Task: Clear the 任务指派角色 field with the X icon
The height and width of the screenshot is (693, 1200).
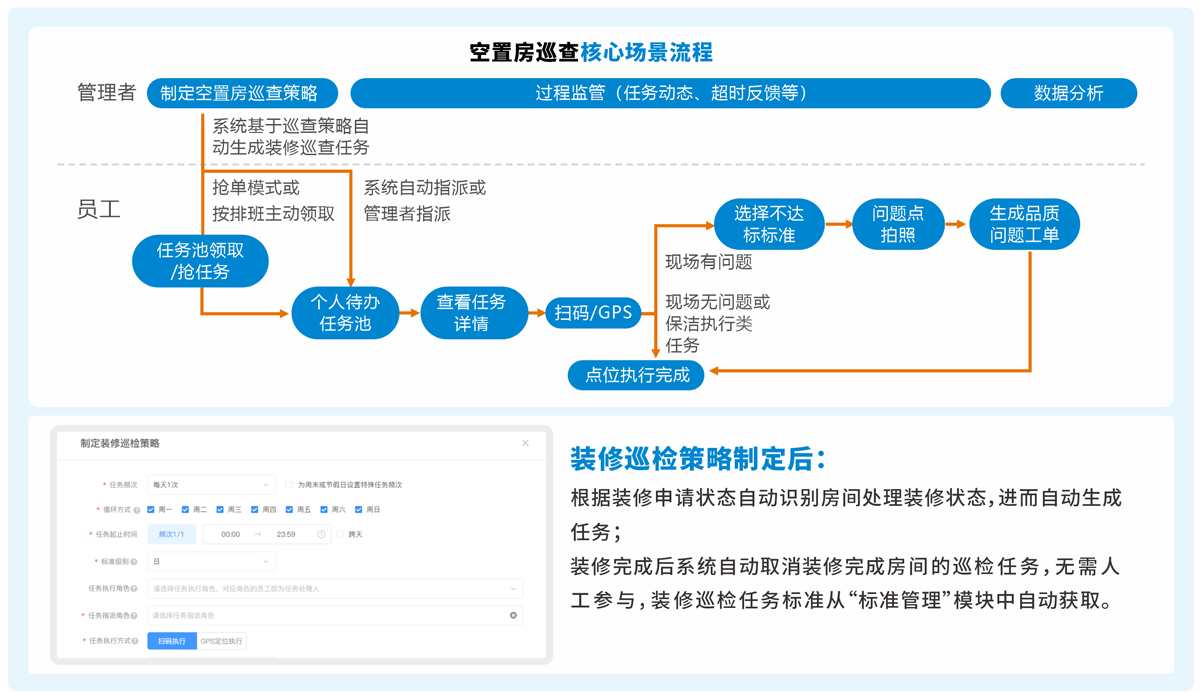Action: point(514,616)
